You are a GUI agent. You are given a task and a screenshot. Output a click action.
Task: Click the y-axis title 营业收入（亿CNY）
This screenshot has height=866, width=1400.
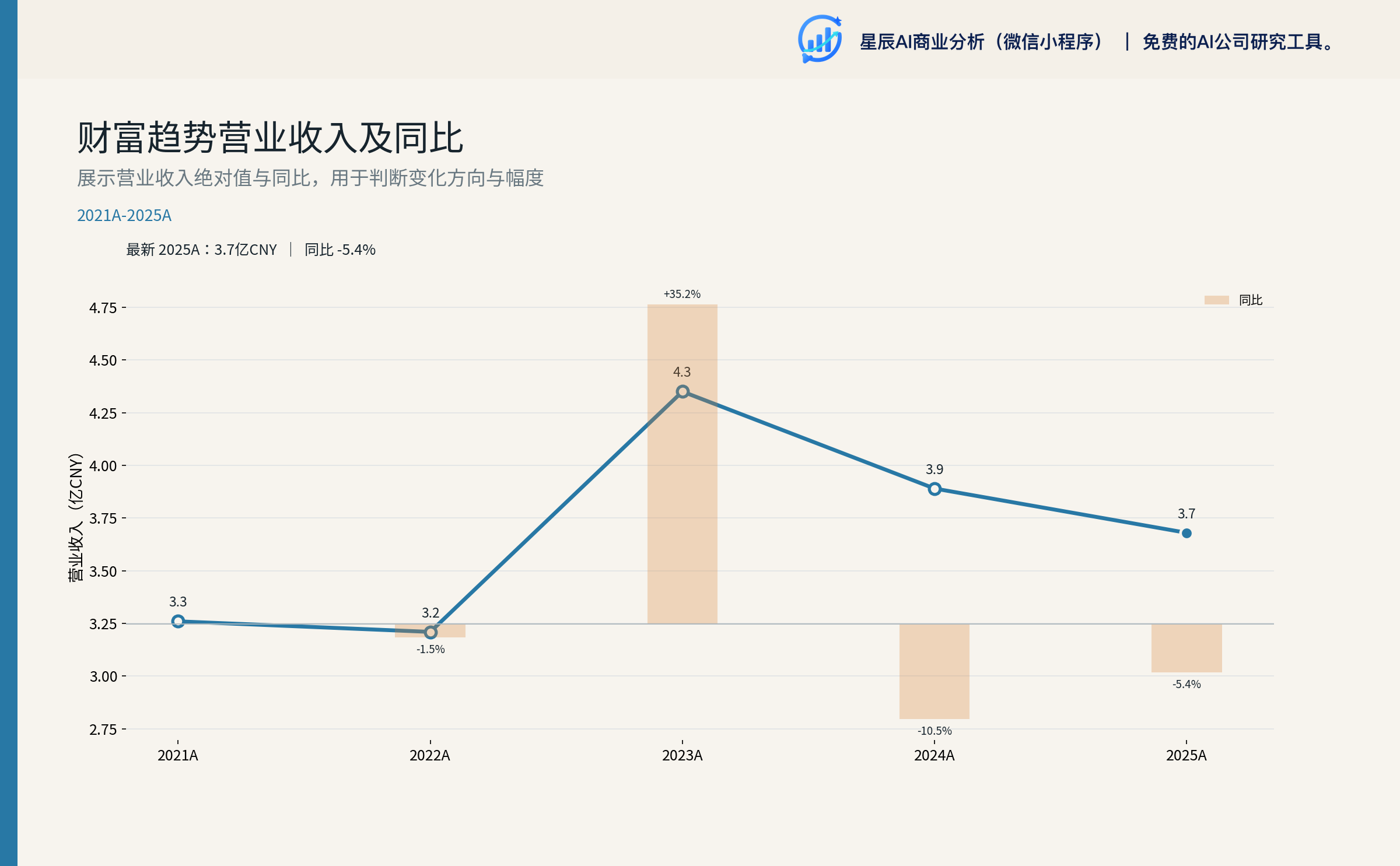tap(76, 518)
